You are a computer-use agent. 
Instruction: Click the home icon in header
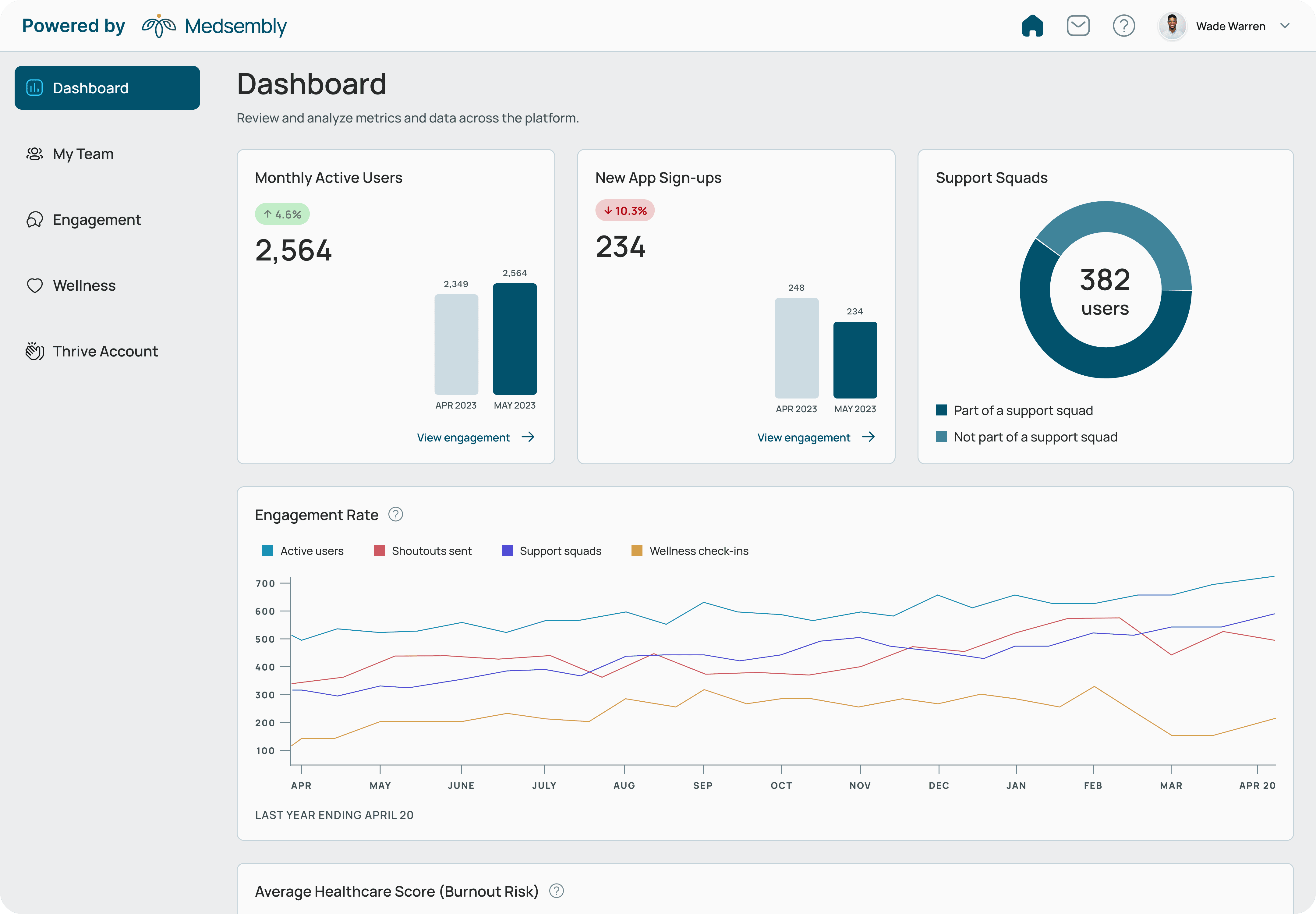[x=1032, y=26]
